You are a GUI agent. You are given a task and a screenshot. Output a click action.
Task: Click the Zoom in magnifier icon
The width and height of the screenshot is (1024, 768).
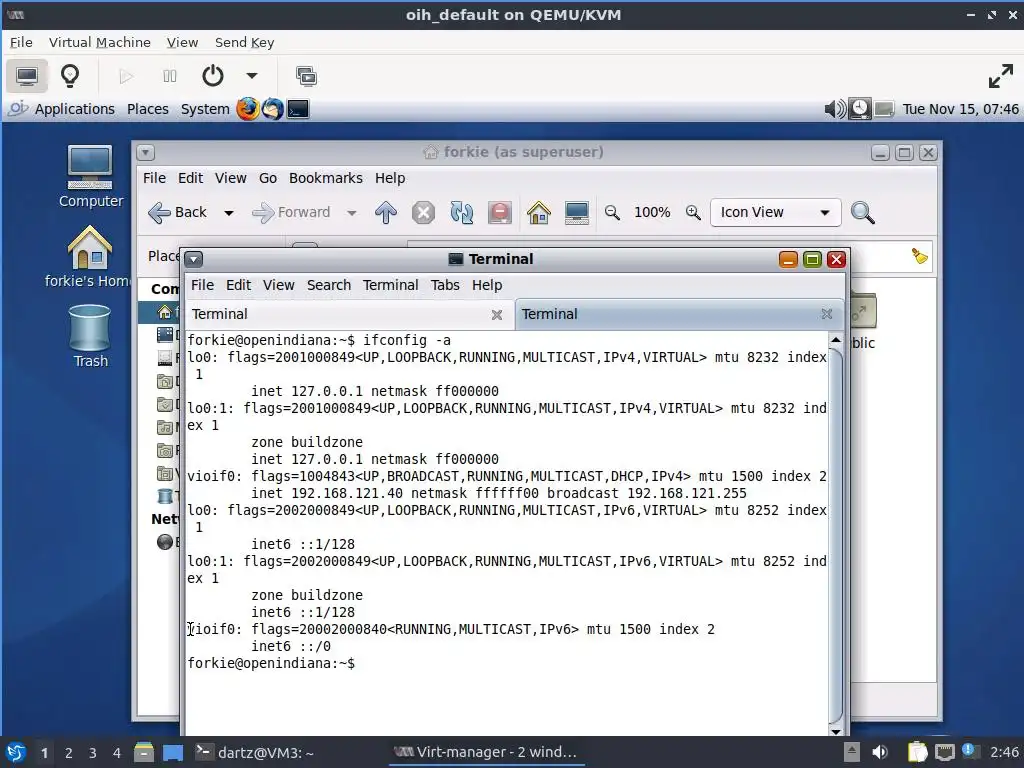(693, 212)
